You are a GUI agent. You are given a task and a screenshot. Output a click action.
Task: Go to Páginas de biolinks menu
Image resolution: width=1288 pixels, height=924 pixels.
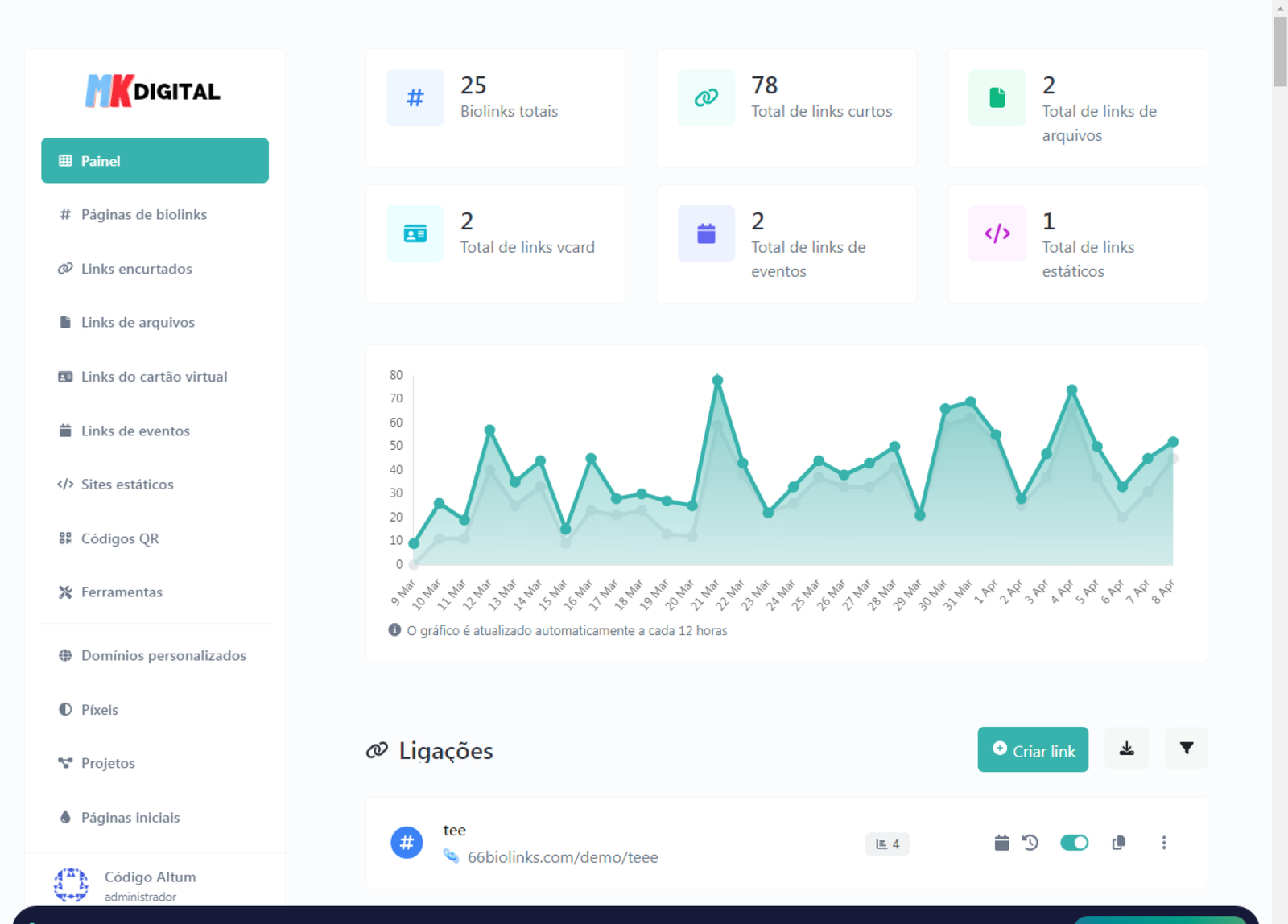pos(143,215)
